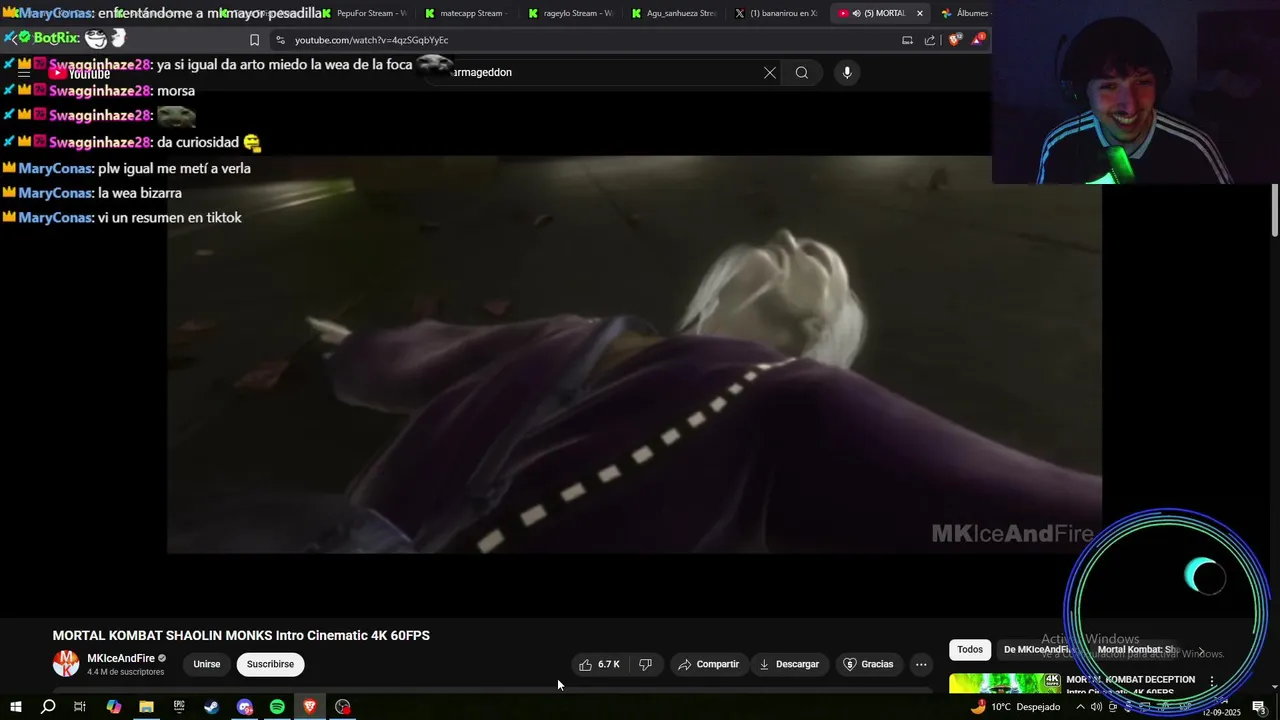Screen dimensions: 1280x720
Task: Close the MORTAL KOMBAT YouTube tab
Action: (920, 13)
